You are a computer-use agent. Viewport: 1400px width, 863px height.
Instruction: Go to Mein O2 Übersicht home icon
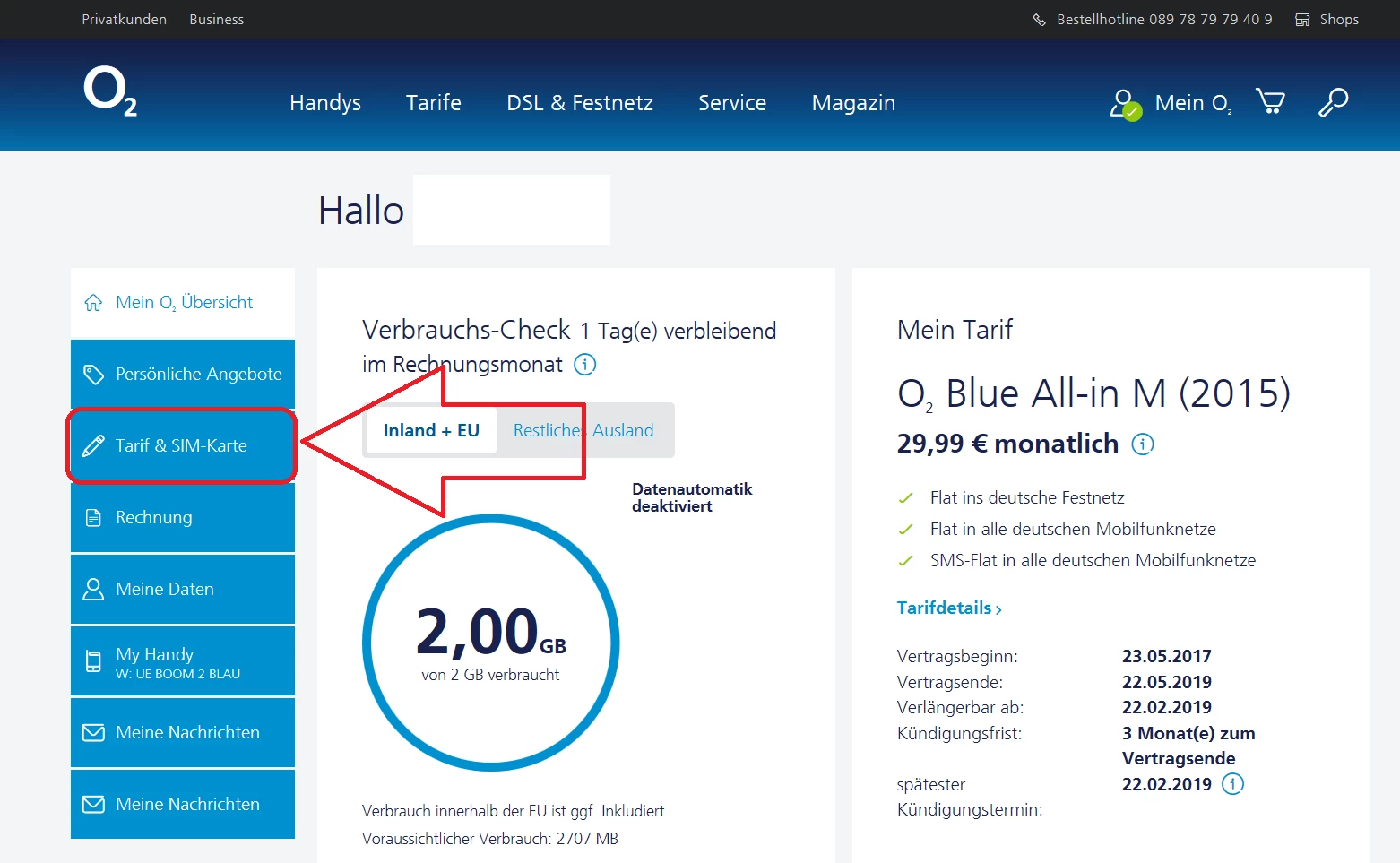93,303
